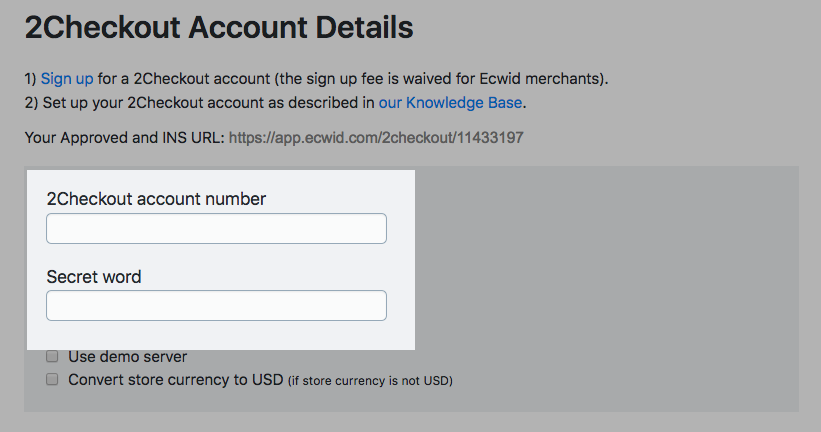Click into the Secret word input

(216, 305)
